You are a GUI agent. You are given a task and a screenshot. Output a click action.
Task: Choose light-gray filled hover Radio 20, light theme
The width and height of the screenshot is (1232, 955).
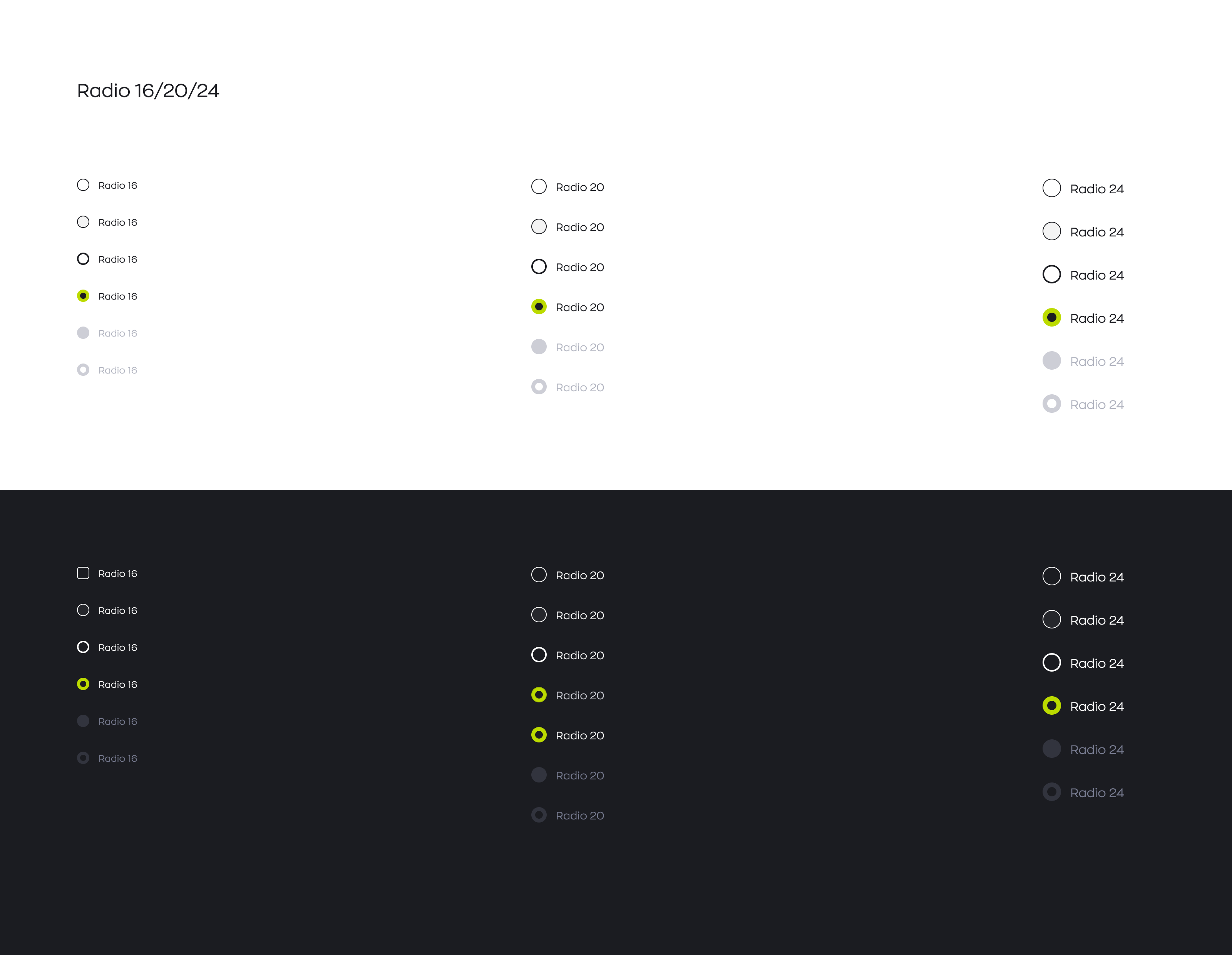pos(539,227)
